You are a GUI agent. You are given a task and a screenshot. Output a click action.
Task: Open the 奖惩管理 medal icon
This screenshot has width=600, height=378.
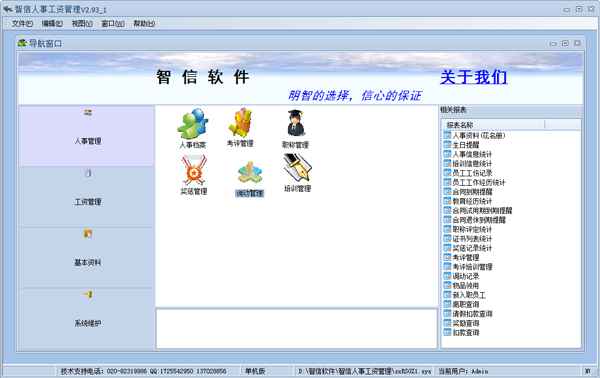click(x=194, y=175)
